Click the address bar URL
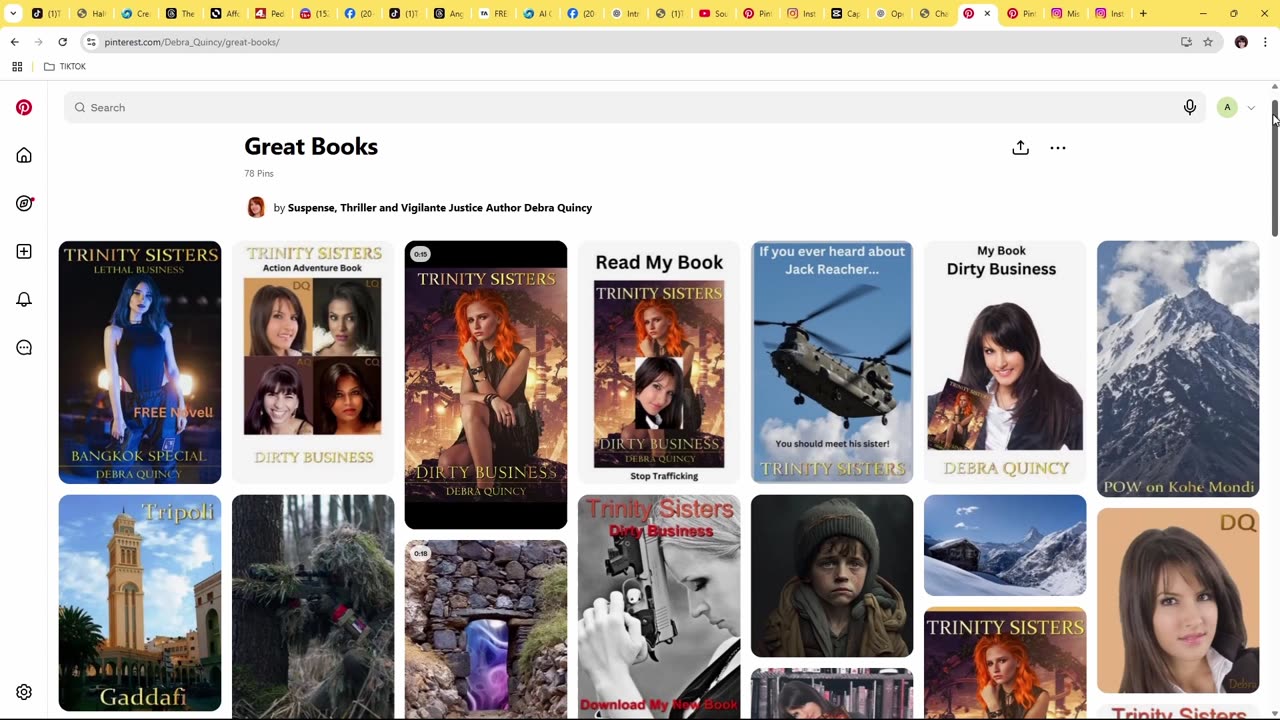The image size is (1280, 720). (192, 42)
